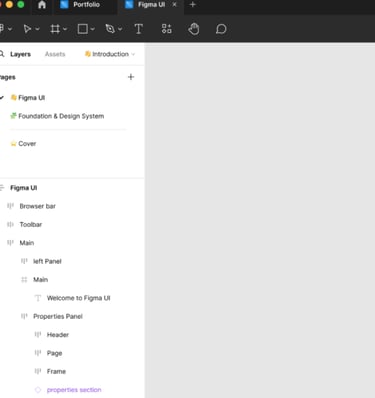Click the green maximize window button

coord(21,4)
